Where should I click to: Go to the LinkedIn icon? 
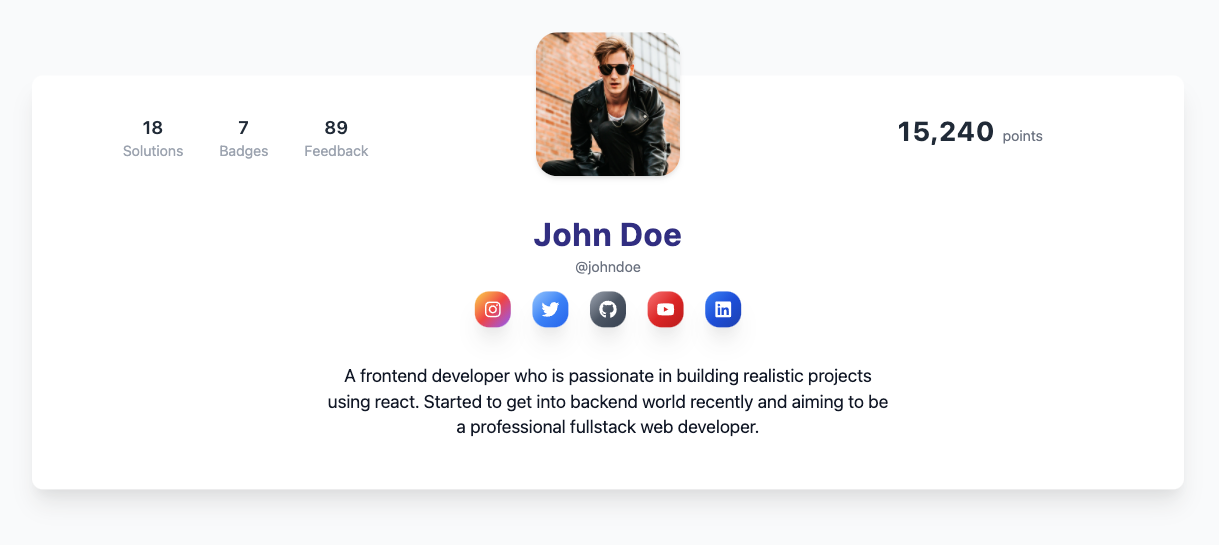click(723, 309)
